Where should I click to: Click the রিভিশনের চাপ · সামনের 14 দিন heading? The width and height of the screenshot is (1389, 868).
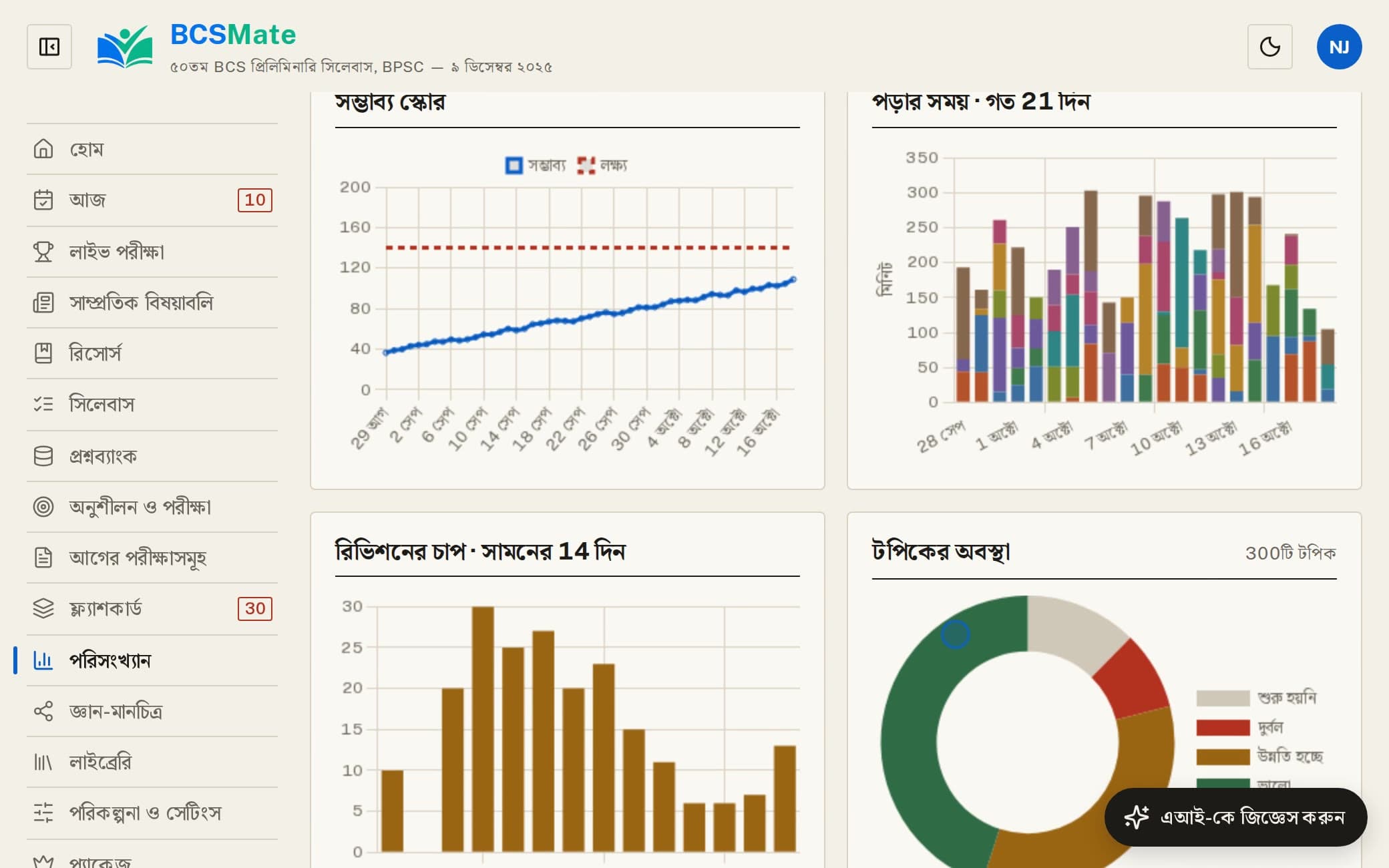(480, 552)
